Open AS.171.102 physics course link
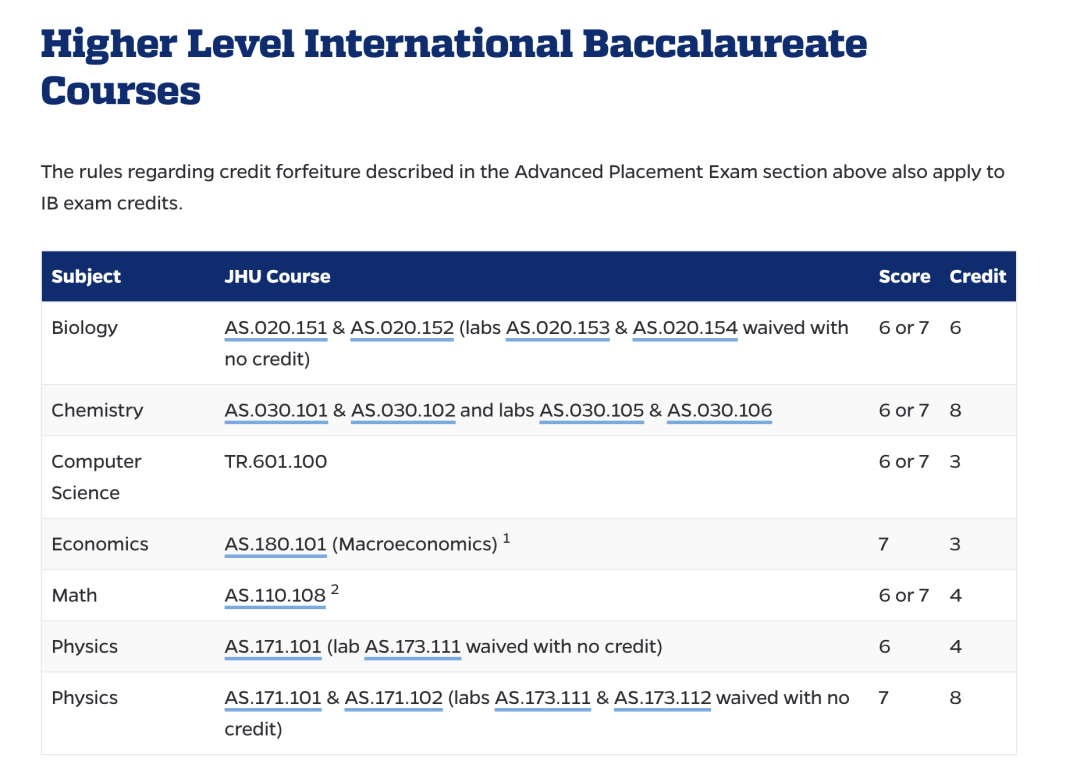The width and height of the screenshot is (1080, 768). (x=393, y=698)
